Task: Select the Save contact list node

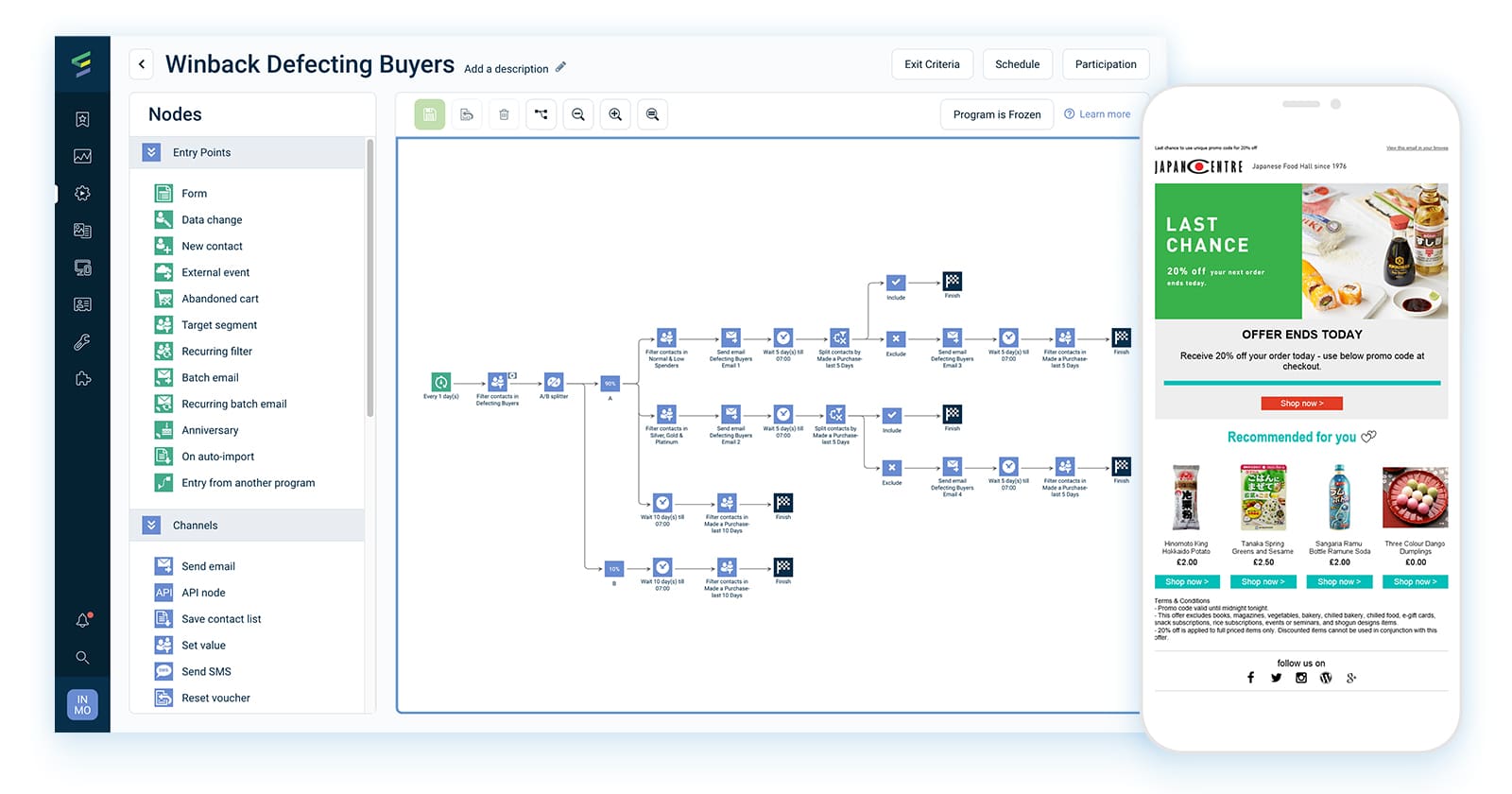Action: click(x=208, y=619)
